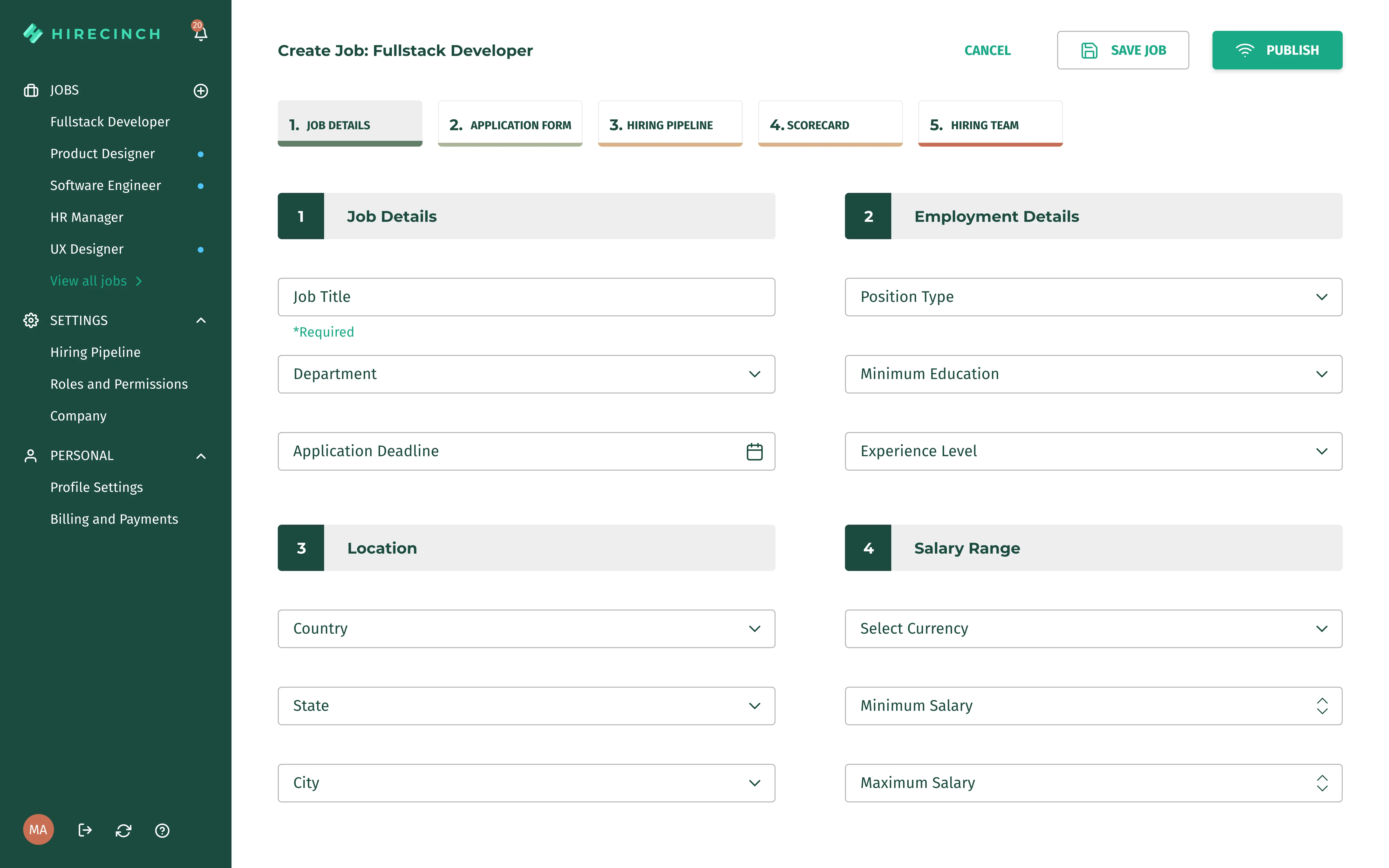The height and width of the screenshot is (868, 1389).
Task: Click the refresh sync icon
Action: 123,830
